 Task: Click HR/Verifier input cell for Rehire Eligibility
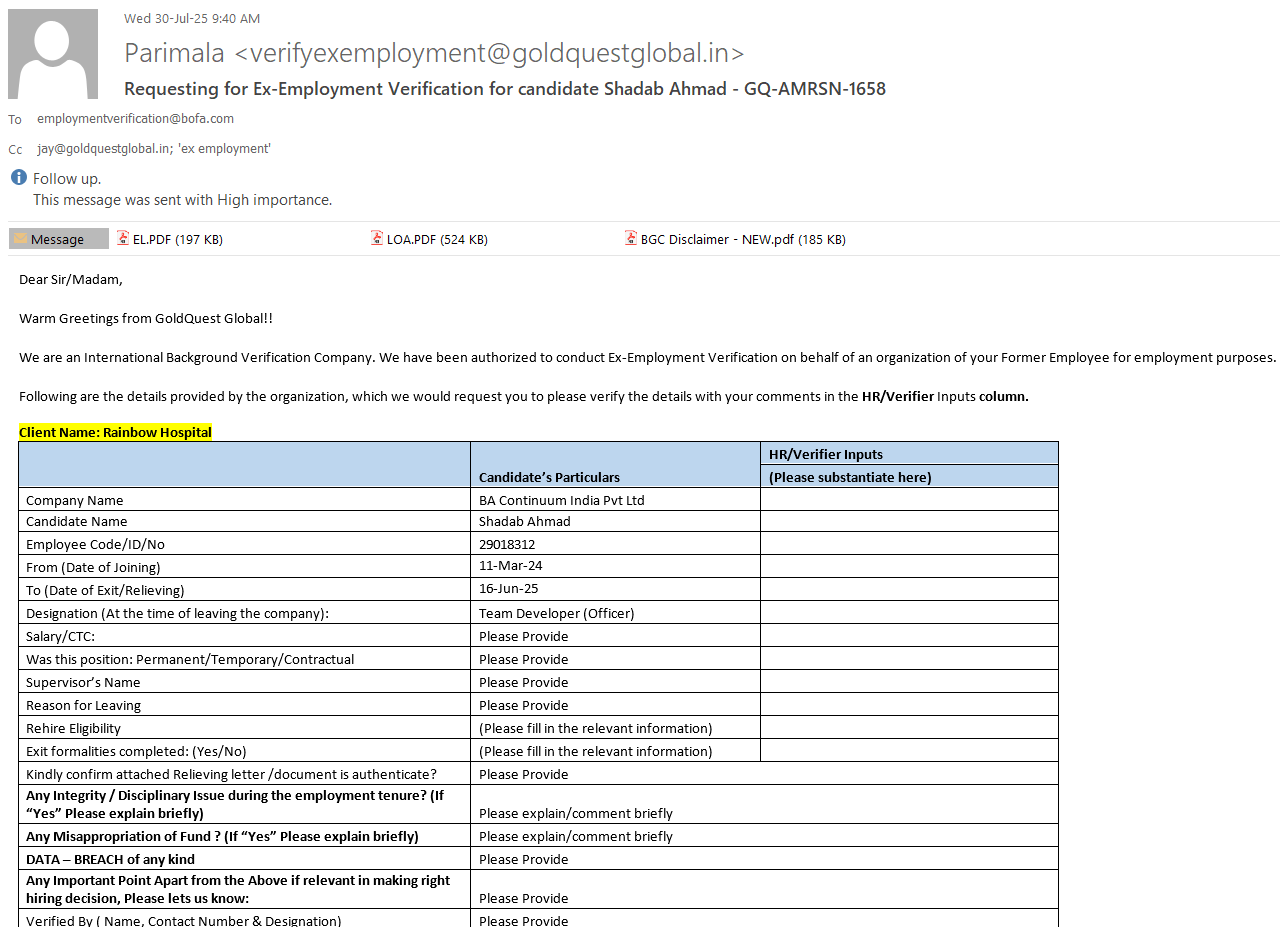908,728
